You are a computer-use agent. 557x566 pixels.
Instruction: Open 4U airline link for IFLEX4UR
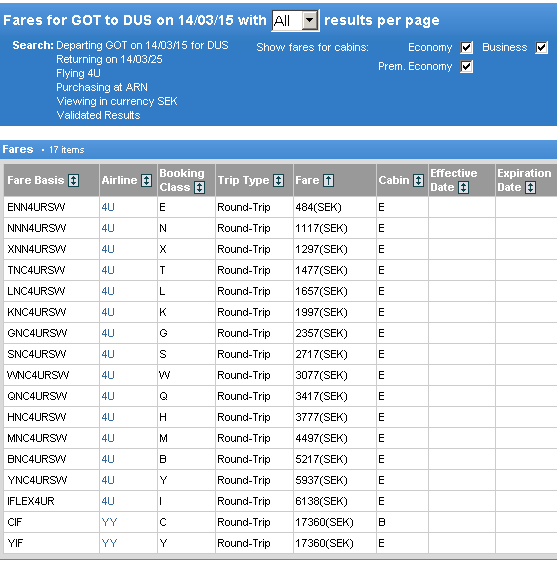(108, 501)
